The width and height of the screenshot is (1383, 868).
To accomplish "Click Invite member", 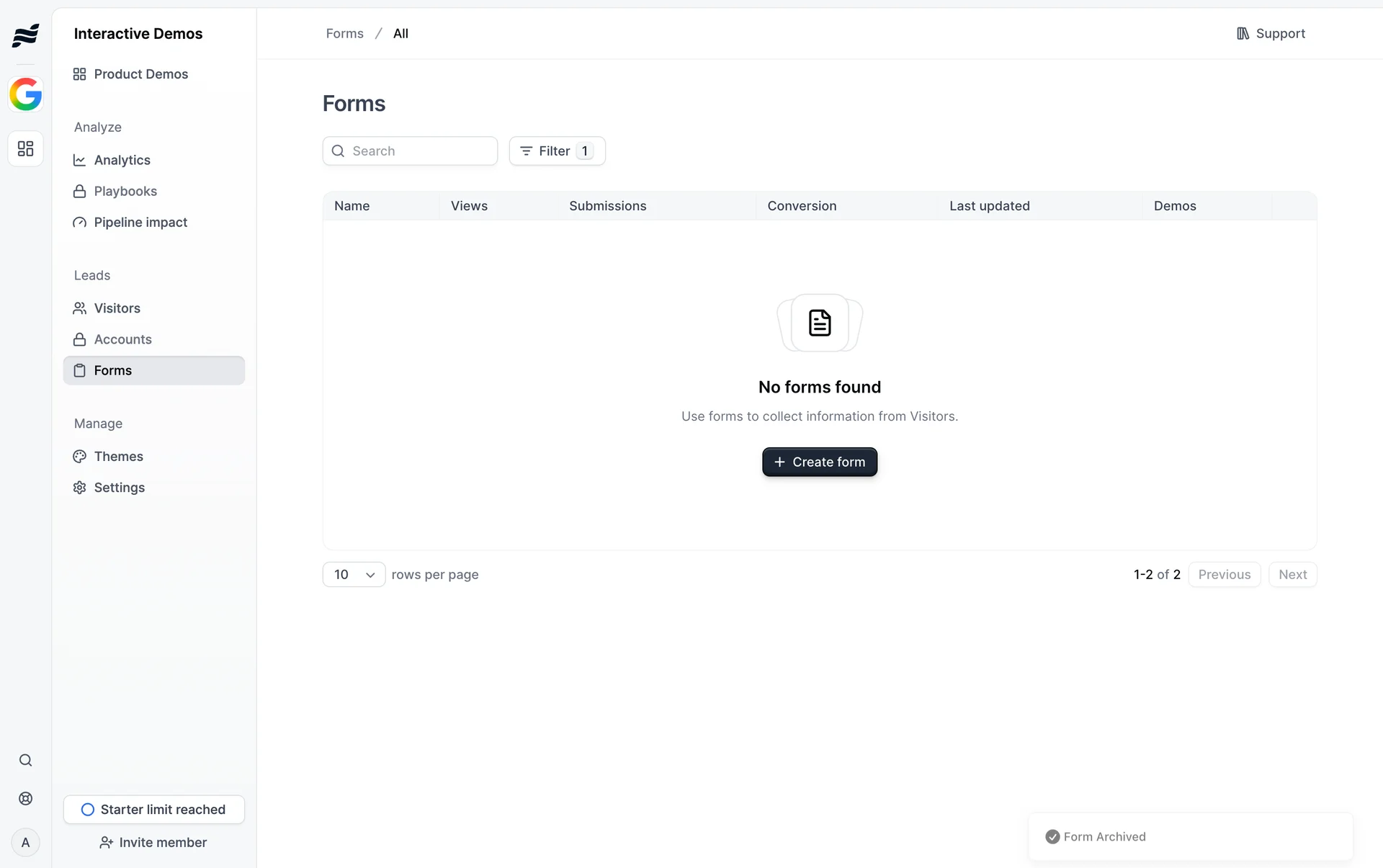I will (153, 842).
